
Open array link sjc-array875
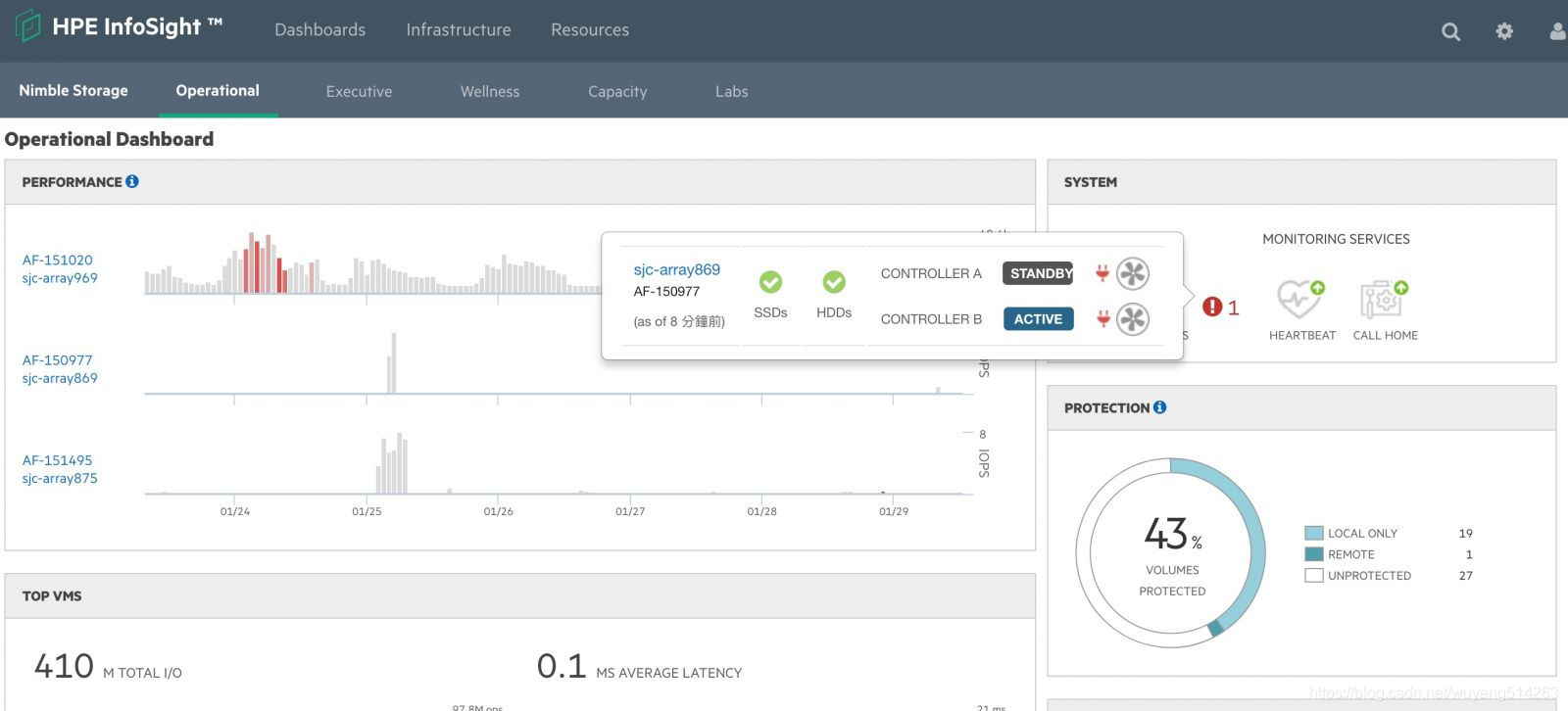point(60,478)
